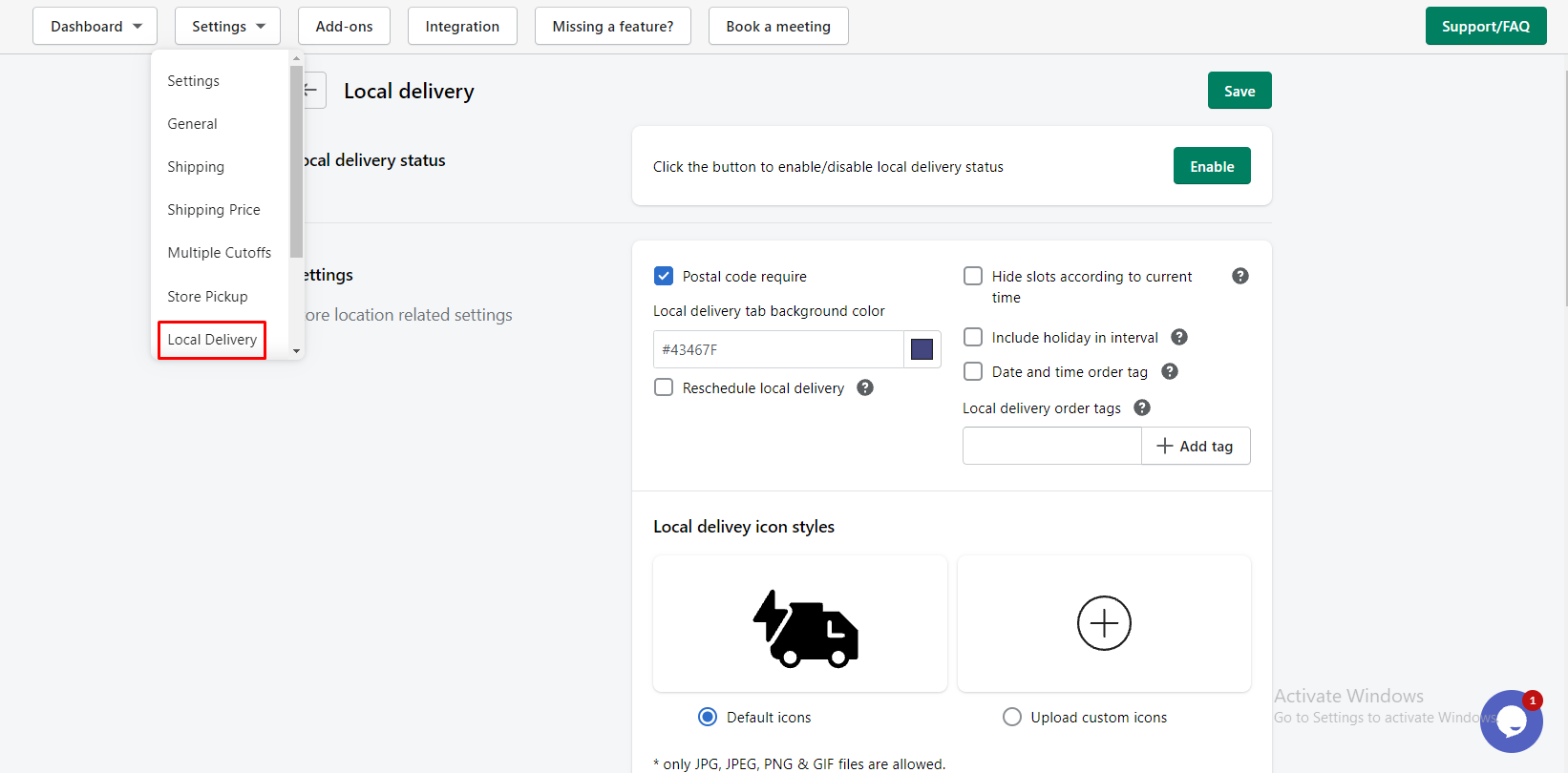This screenshot has height=773, width=1568.
Task: Click the settings menu scroll-down arrow
Action: 296,351
